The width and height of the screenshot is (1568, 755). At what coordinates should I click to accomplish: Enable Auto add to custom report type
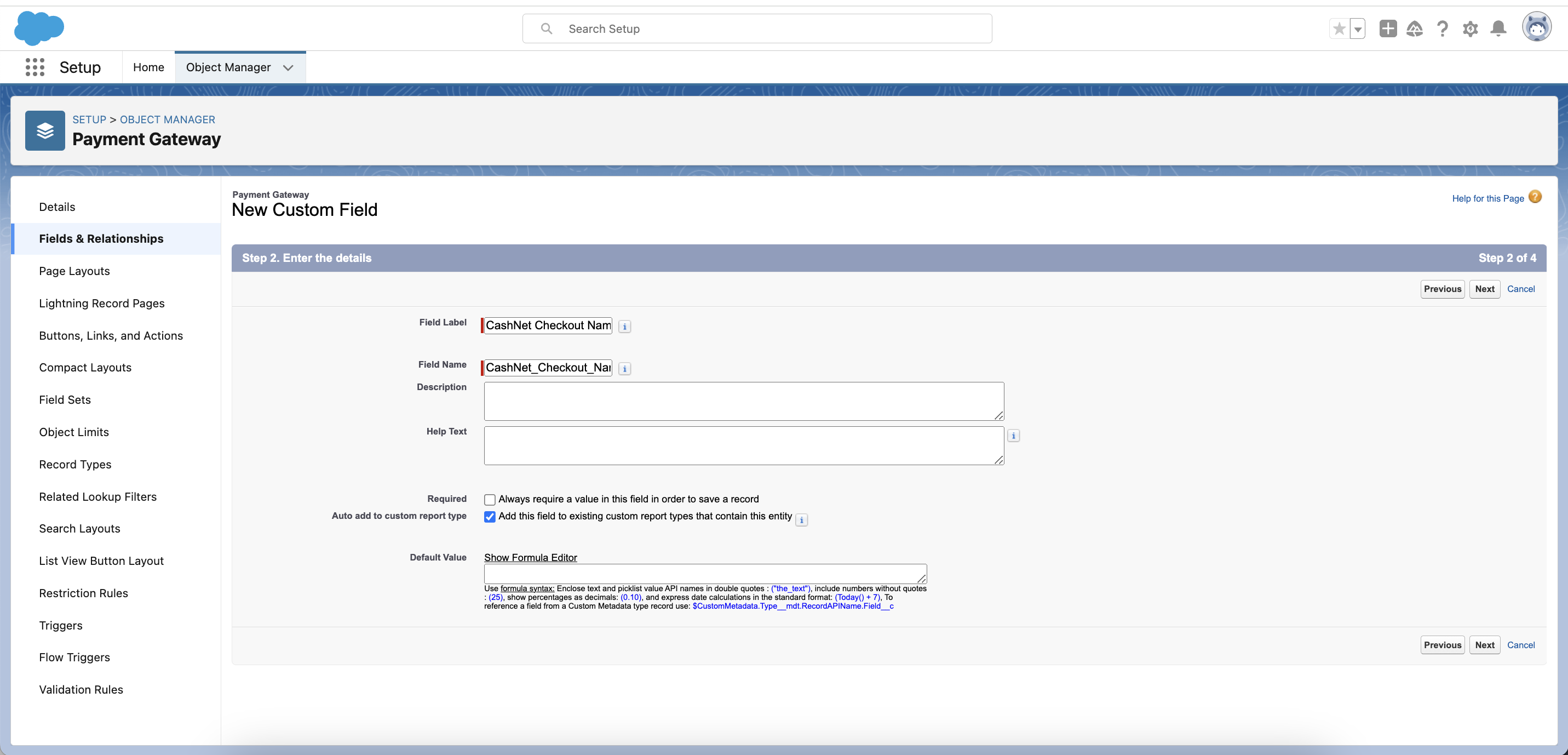pos(490,517)
